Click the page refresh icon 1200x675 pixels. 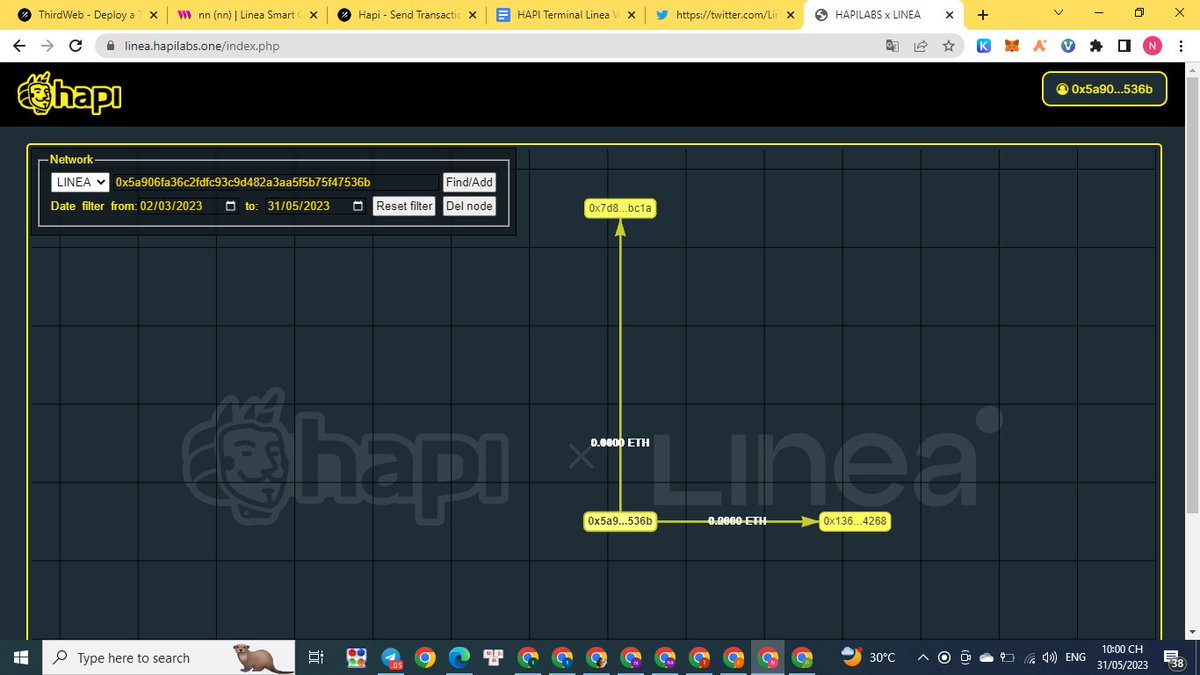pyautogui.click(x=76, y=45)
